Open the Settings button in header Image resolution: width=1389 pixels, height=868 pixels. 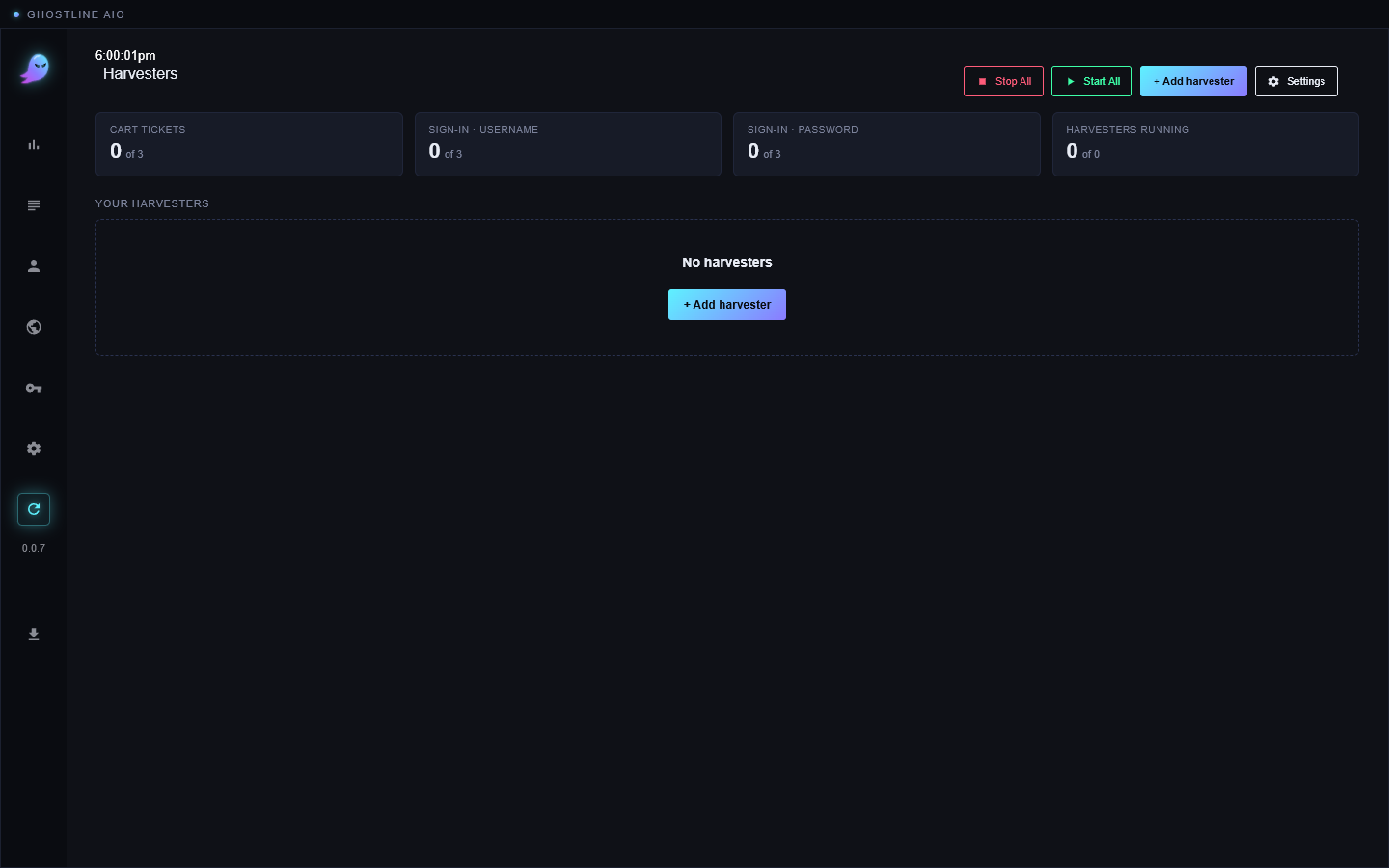coord(1296,81)
